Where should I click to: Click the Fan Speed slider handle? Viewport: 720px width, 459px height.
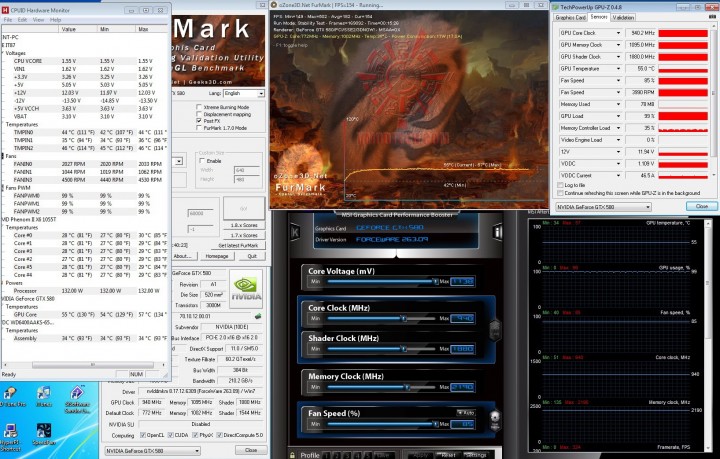point(435,424)
